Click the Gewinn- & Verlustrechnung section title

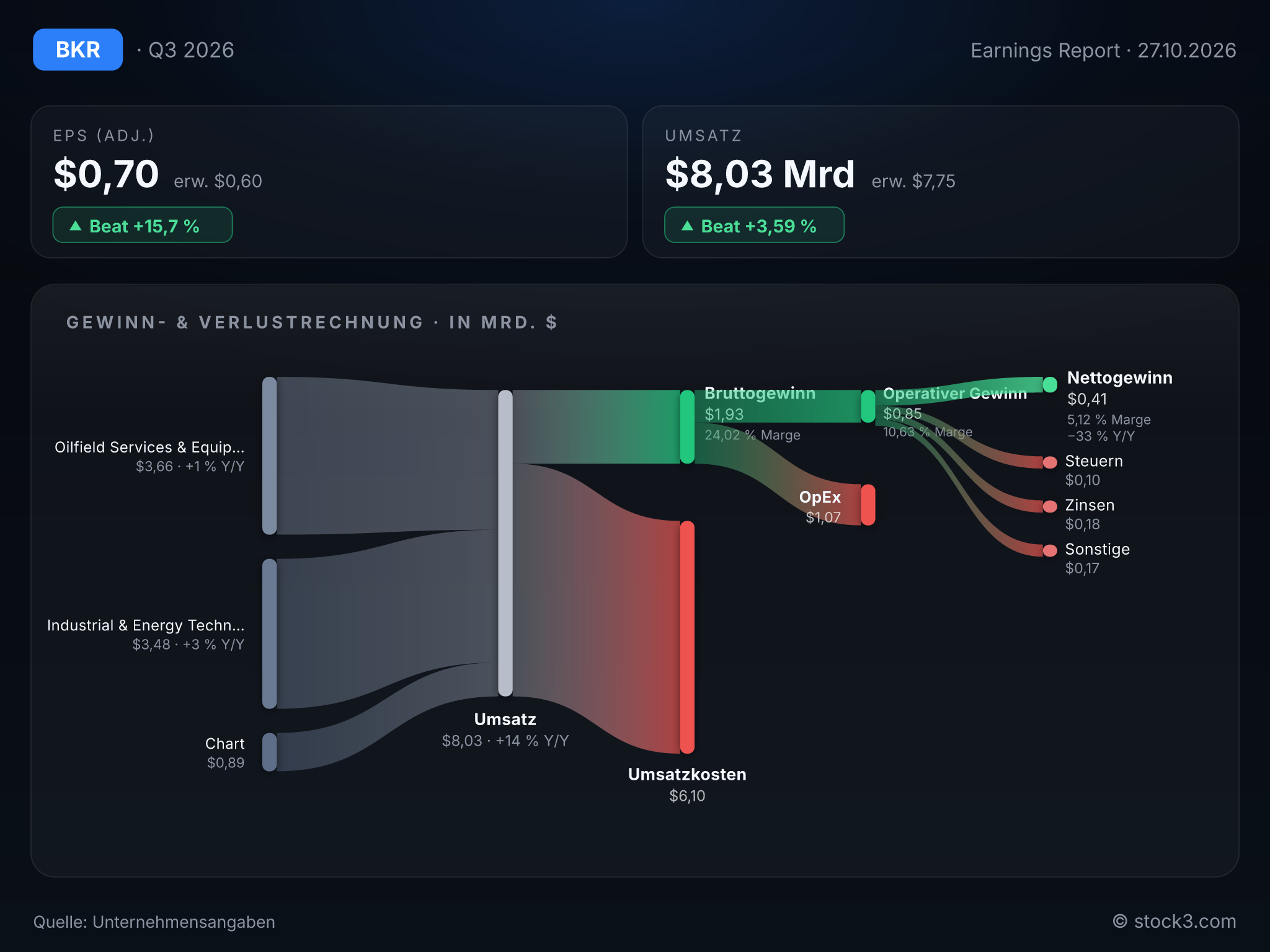pyautogui.click(x=312, y=322)
